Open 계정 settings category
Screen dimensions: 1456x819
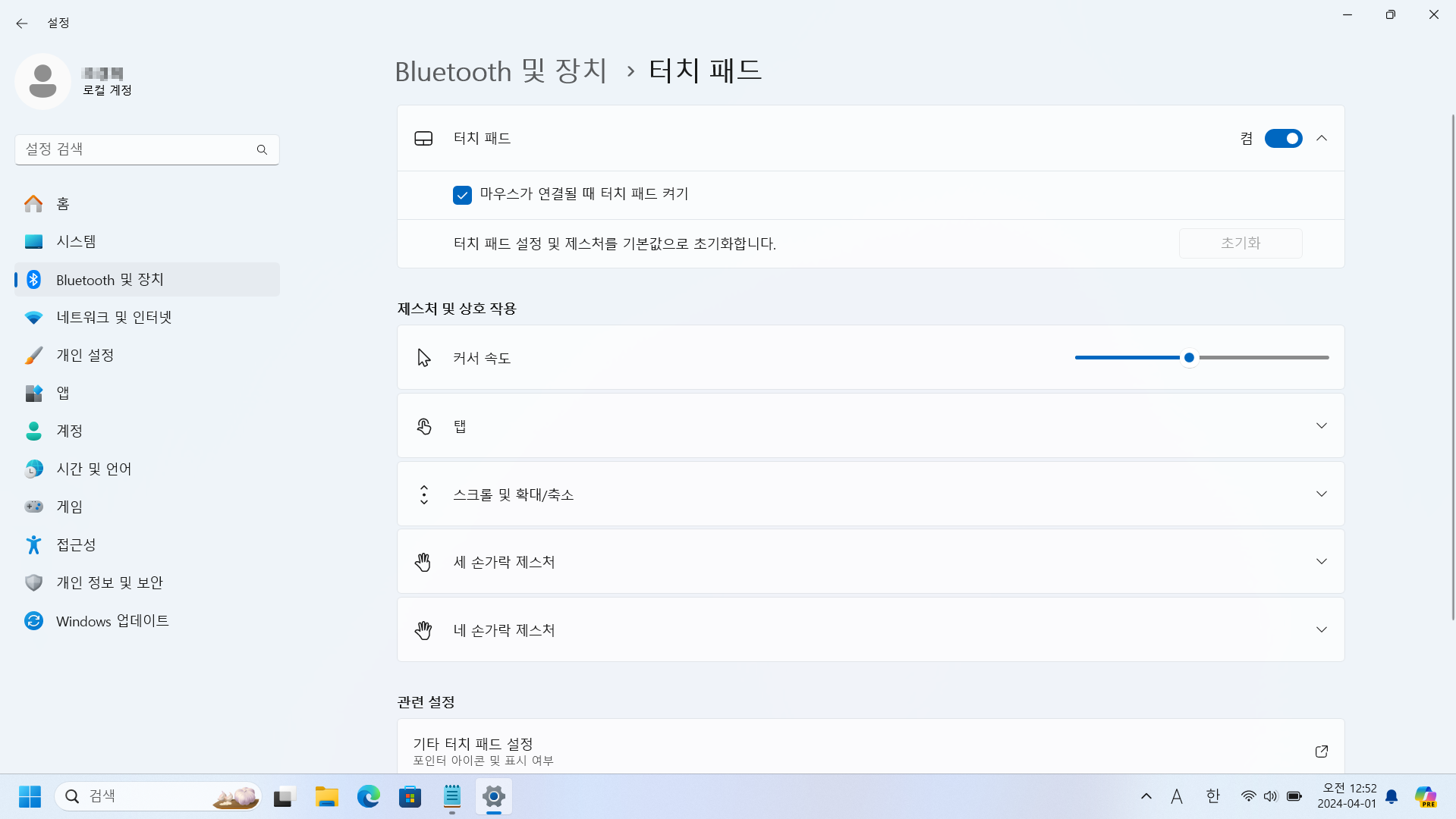point(147,431)
